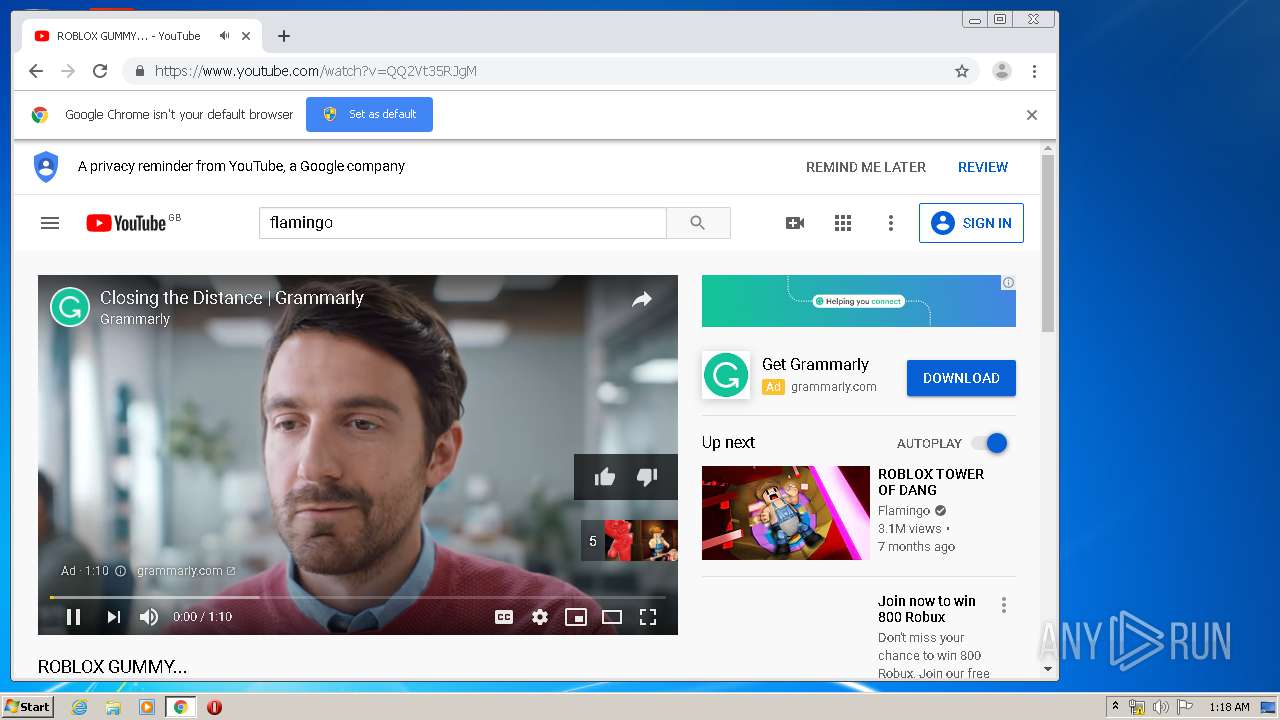Viewport: 1280px width, 720px height.
Task: Click the system clock 1:18 AM
Action: point(1229,707)
